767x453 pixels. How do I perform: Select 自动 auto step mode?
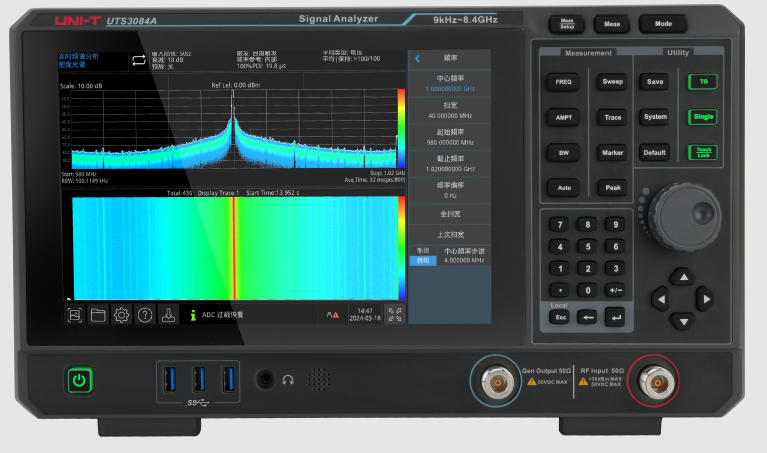(423, 261)
